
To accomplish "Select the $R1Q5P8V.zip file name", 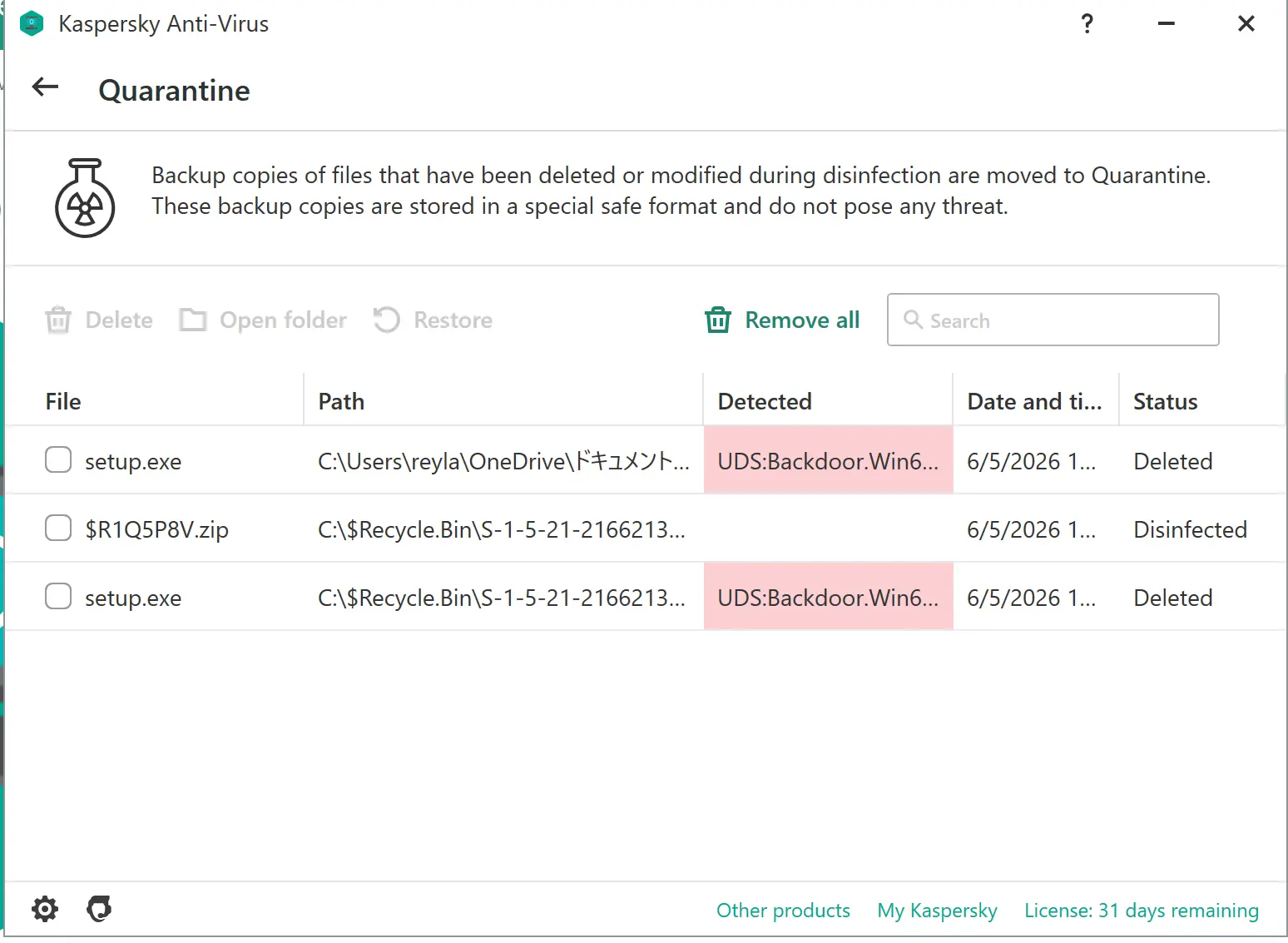I will point(156,529).
